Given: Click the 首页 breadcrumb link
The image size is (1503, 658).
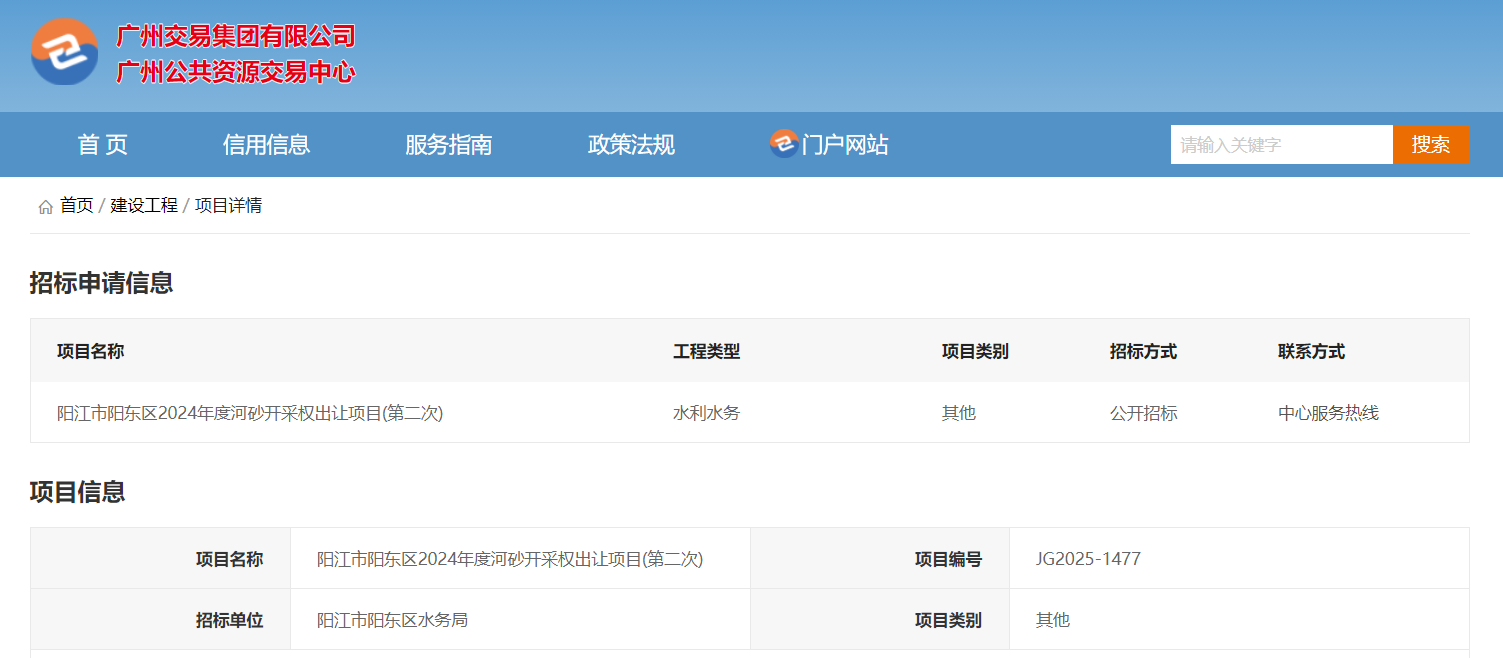Looking at the screenshot, I should point(76,206).
